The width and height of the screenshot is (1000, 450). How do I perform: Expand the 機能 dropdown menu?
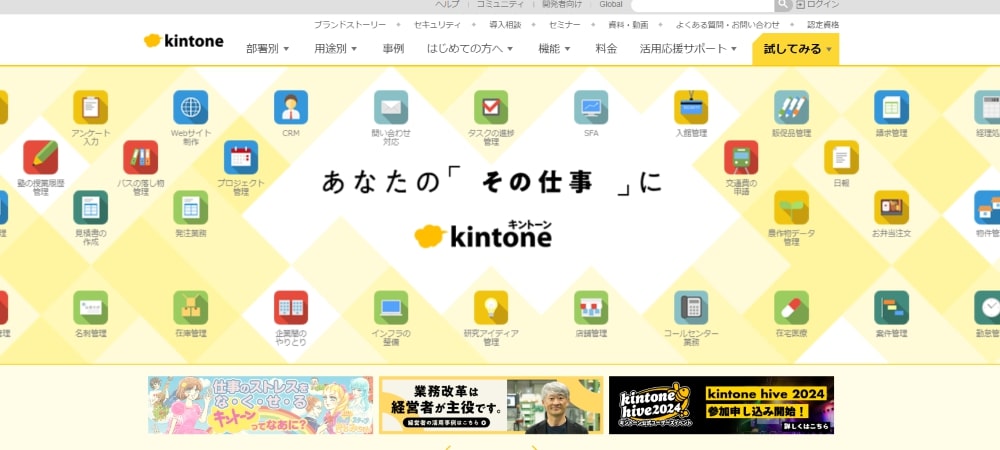(554, 48)
